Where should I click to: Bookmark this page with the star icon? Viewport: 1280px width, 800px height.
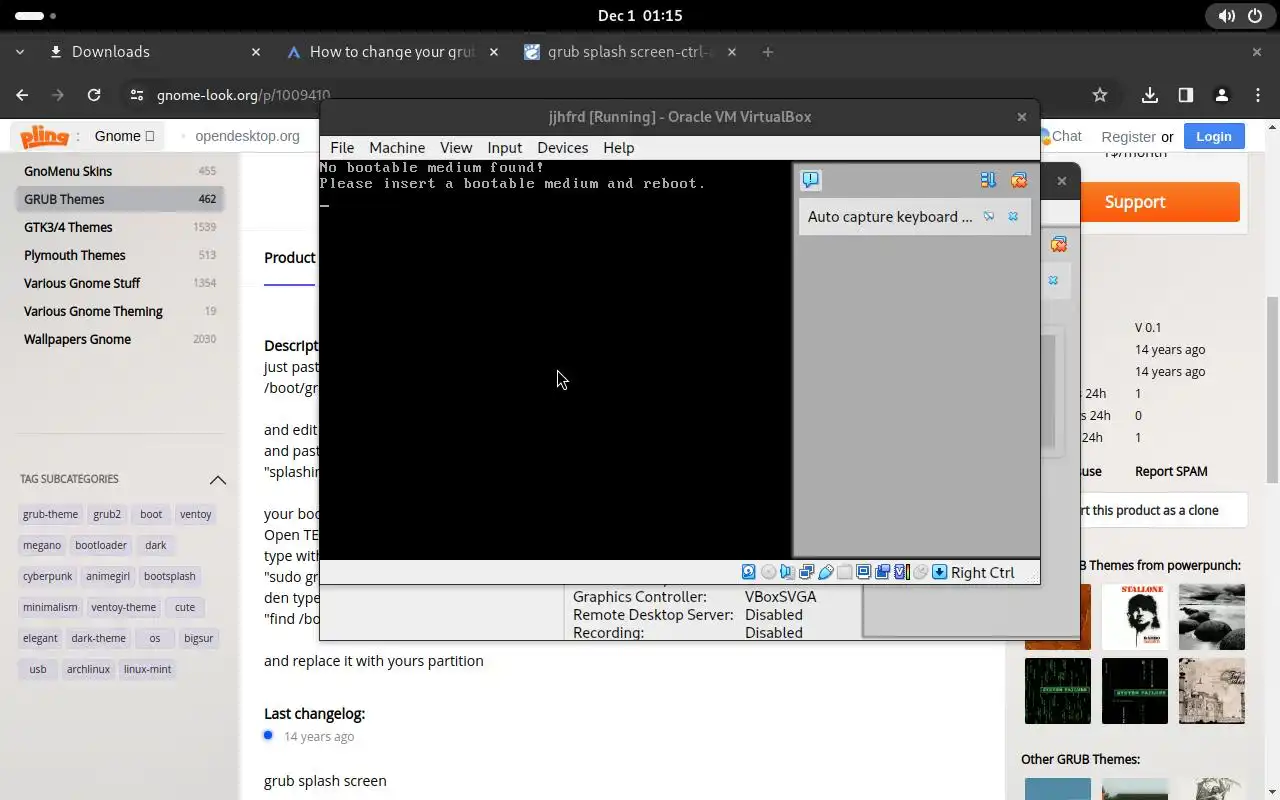point(1100,95)
